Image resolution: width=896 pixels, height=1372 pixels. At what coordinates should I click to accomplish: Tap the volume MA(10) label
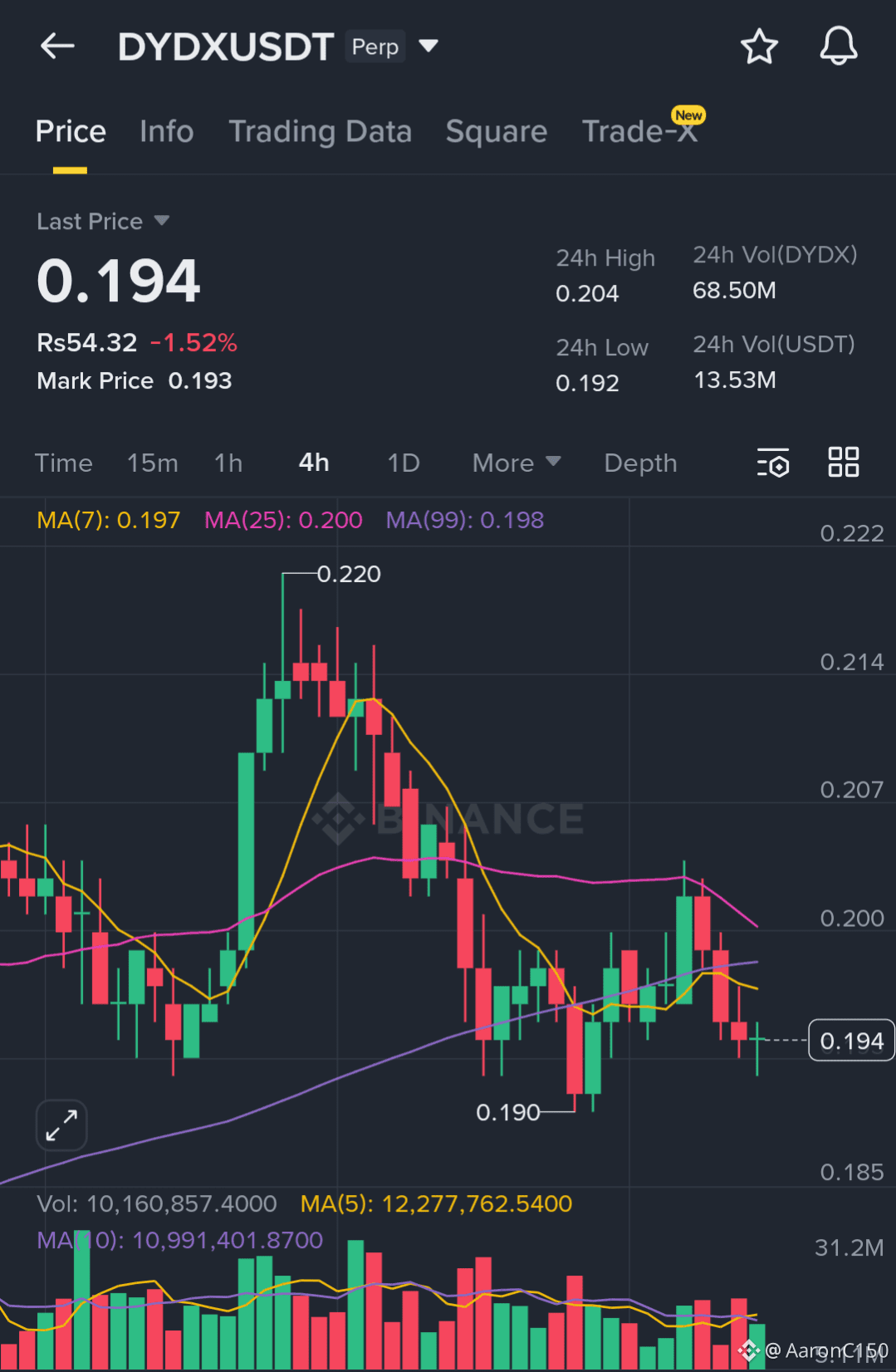pyautogui.click(x=180, y=1240)
